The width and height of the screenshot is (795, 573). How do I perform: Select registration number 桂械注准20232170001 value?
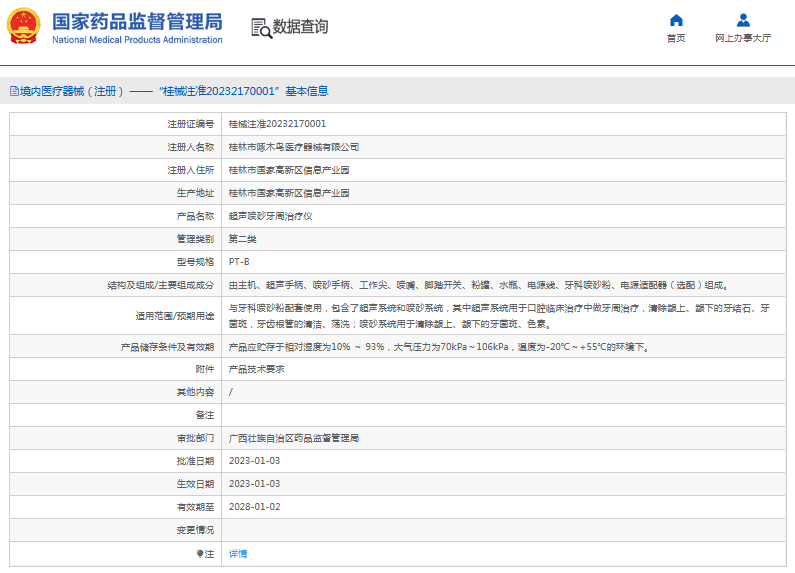pos(277,124)
